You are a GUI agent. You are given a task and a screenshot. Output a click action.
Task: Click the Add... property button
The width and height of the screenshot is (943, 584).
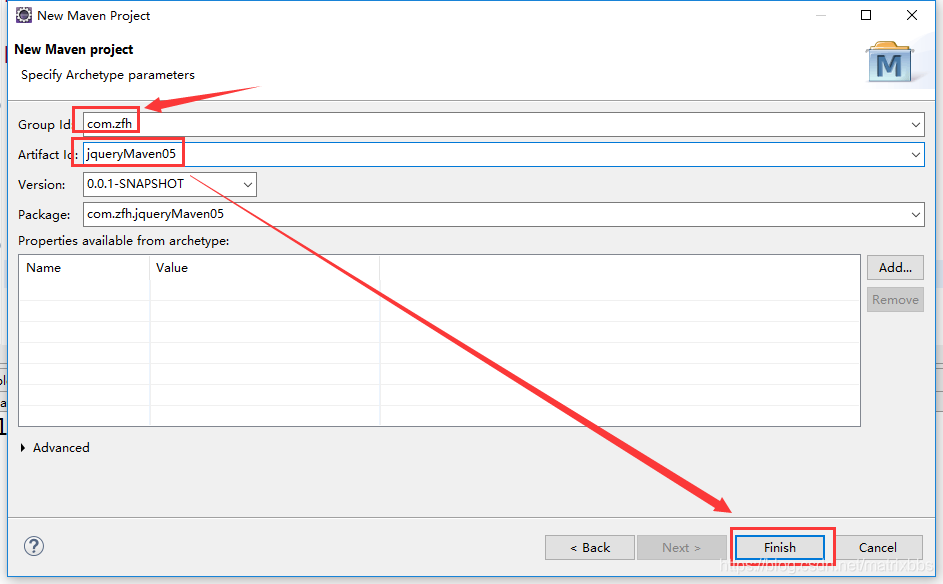[x=895, y=268]
